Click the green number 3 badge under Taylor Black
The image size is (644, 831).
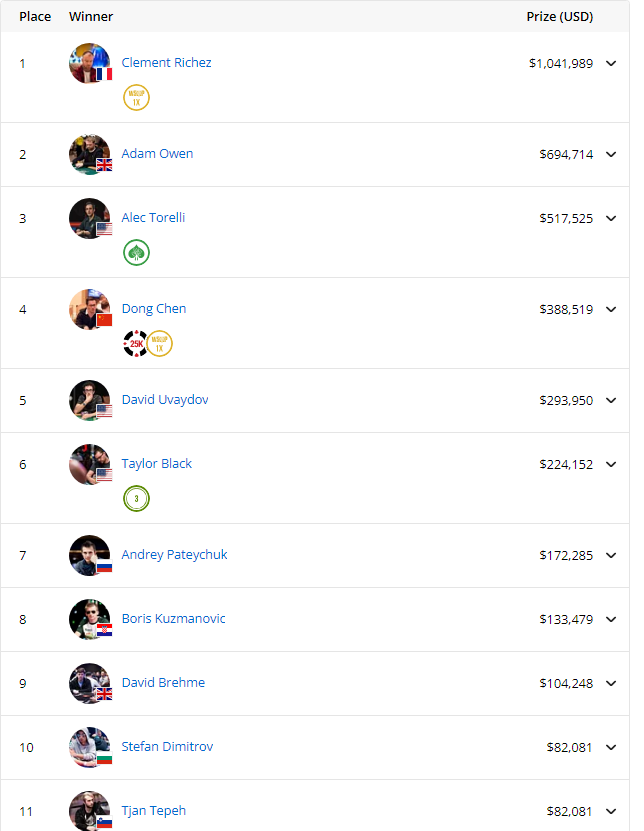[x=136, y=498]
